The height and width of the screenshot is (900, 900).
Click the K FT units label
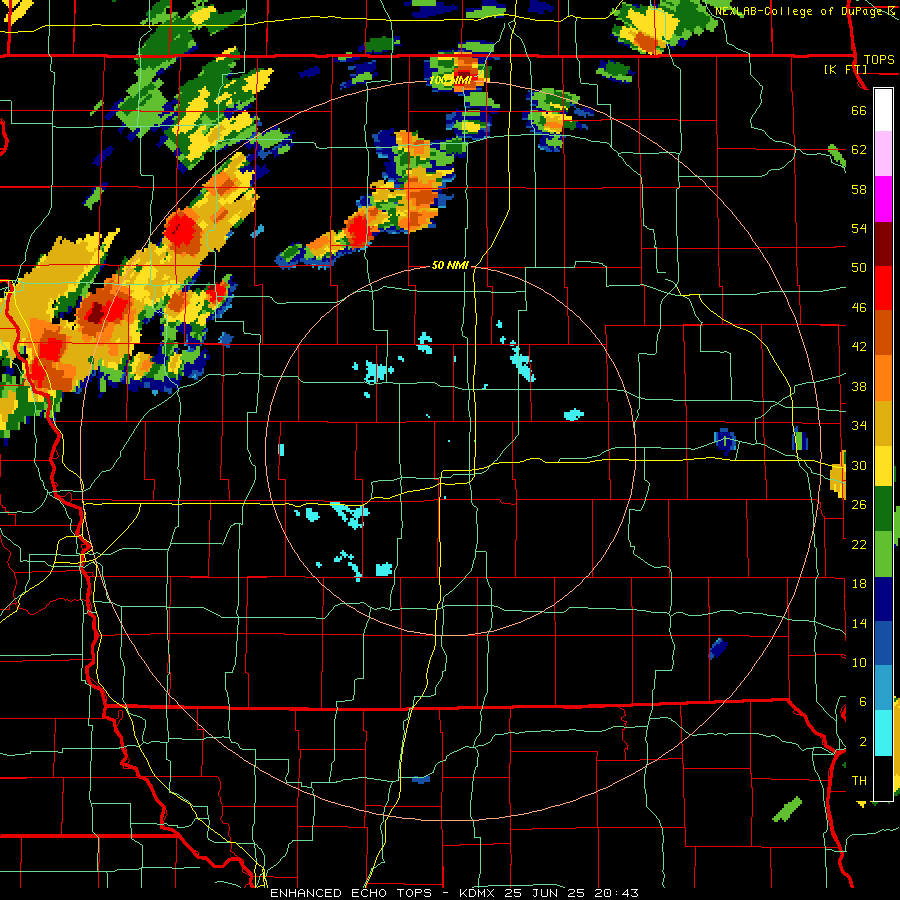845,70
